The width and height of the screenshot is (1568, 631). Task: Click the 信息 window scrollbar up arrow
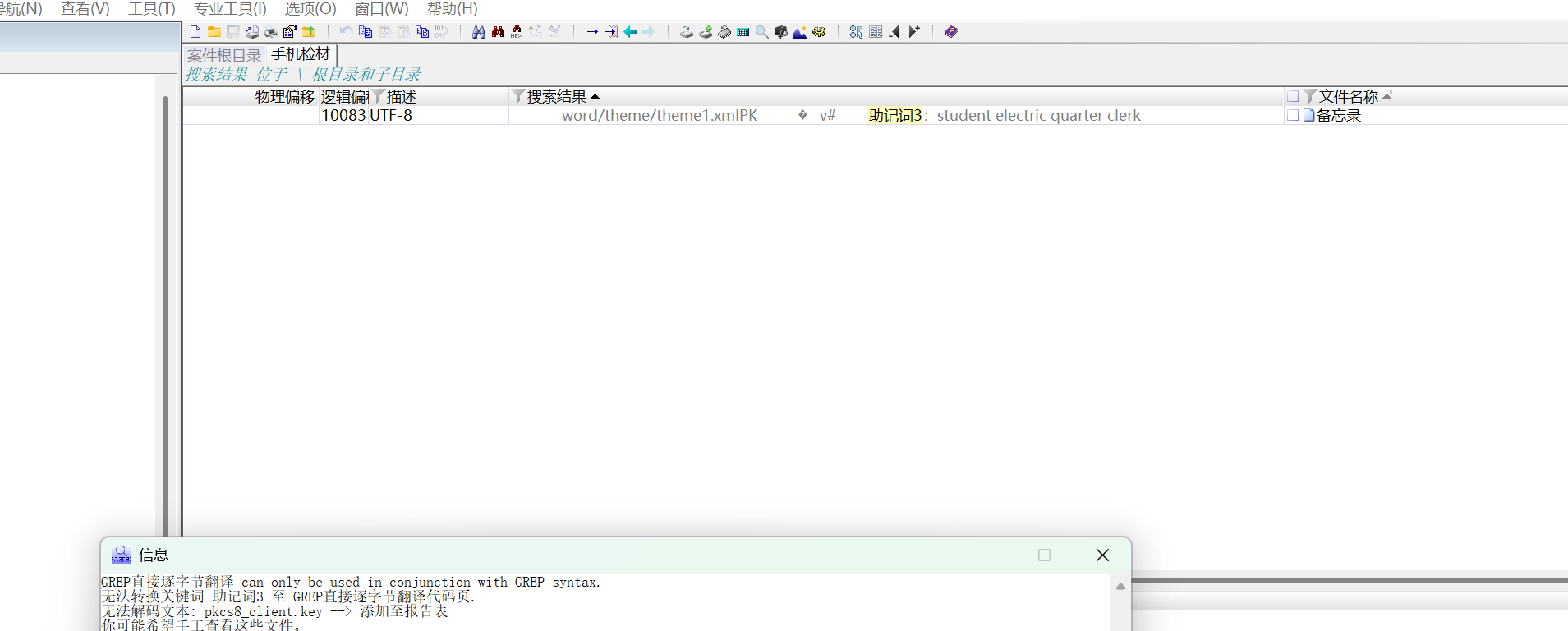(1120, 587)
